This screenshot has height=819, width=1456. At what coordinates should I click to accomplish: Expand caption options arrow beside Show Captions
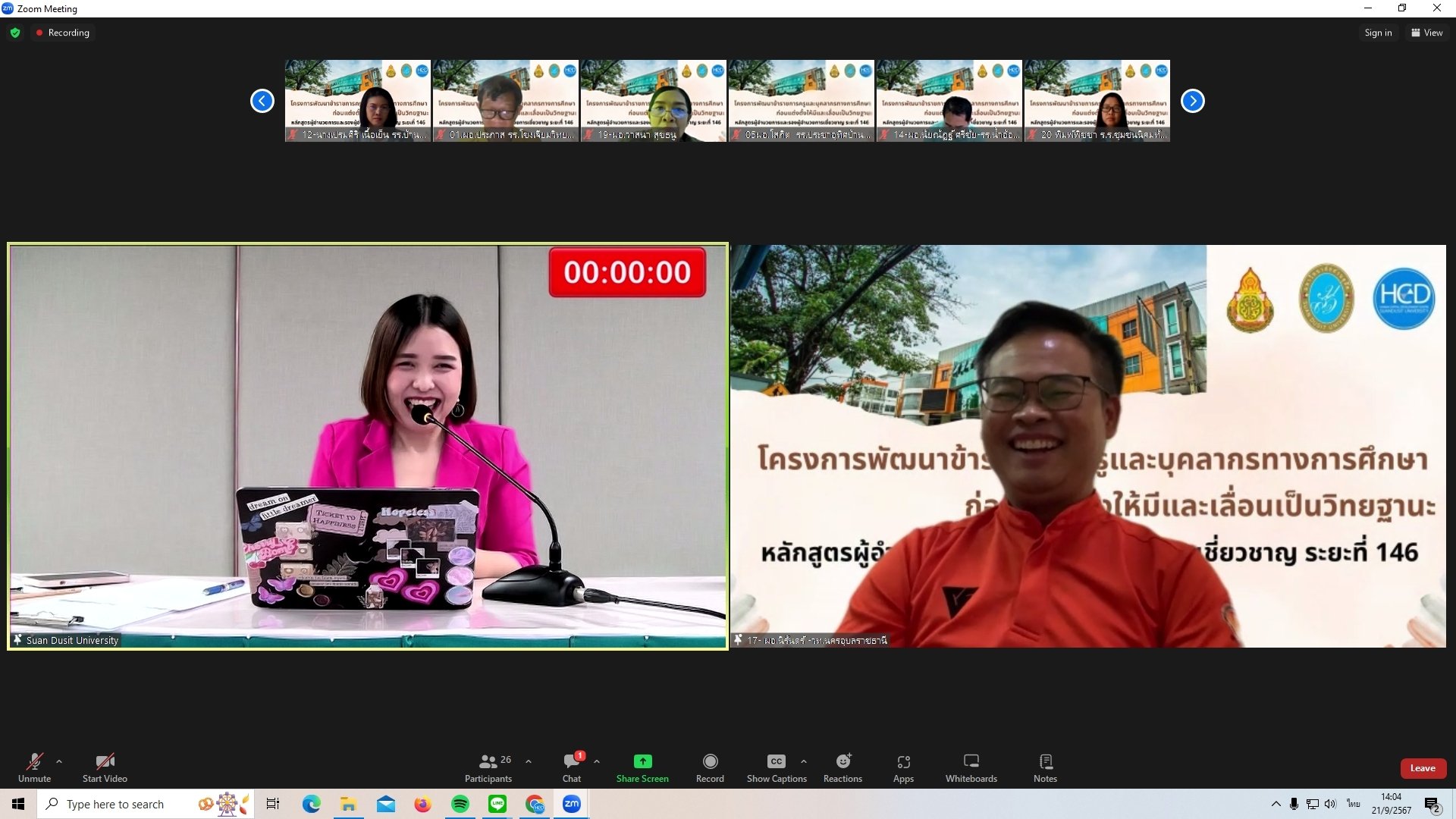coord(804,761)
